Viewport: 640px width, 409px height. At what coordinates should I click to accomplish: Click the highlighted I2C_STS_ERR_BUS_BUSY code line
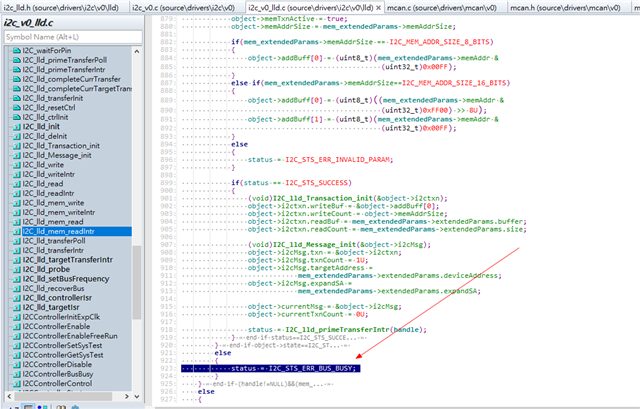(x=271, y=368)
